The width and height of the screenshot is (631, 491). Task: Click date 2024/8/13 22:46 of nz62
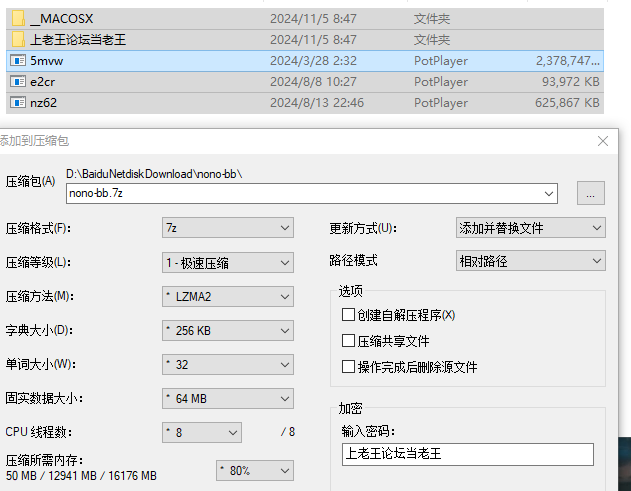317,103
